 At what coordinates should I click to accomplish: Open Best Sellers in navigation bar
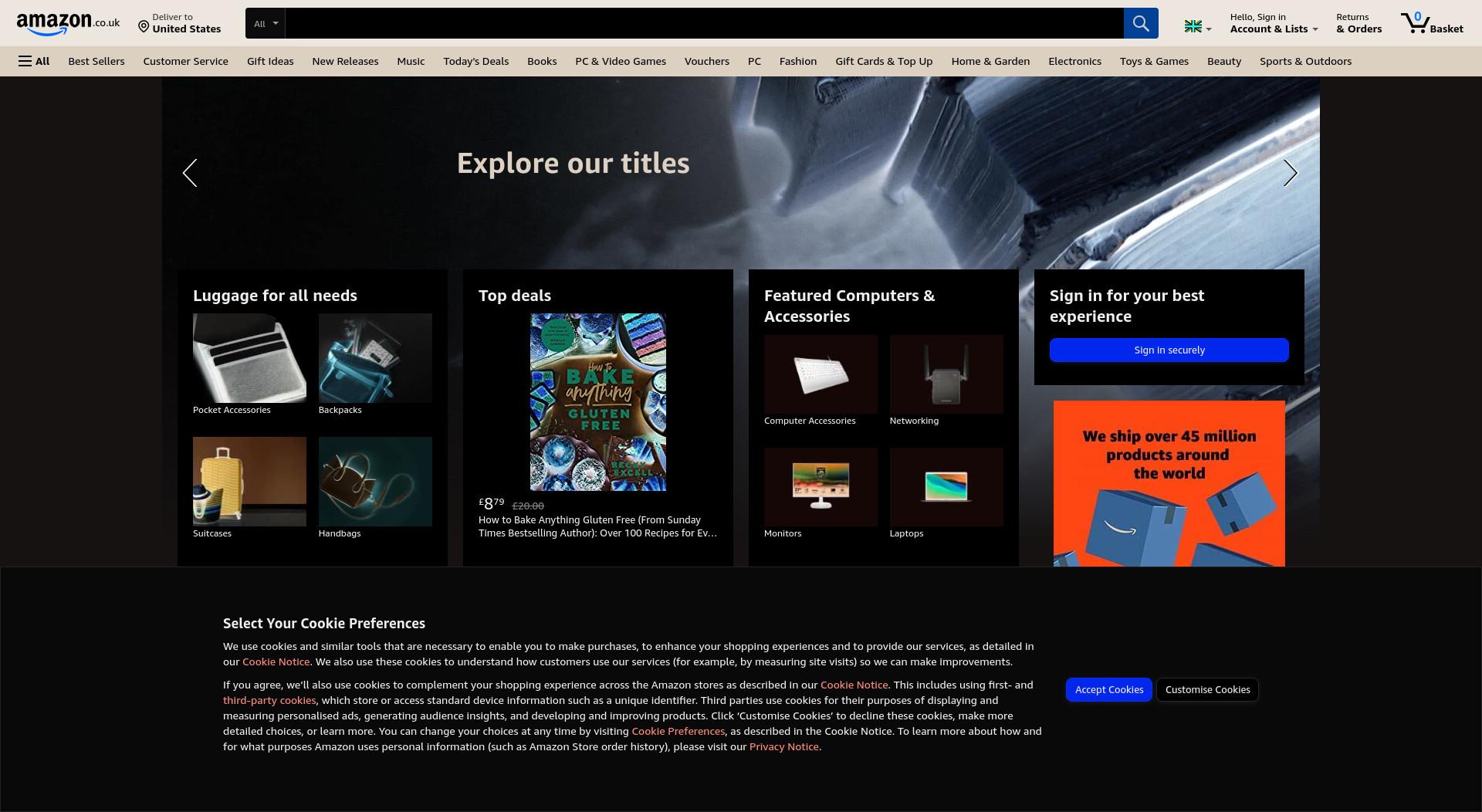[x=96, y=61]
